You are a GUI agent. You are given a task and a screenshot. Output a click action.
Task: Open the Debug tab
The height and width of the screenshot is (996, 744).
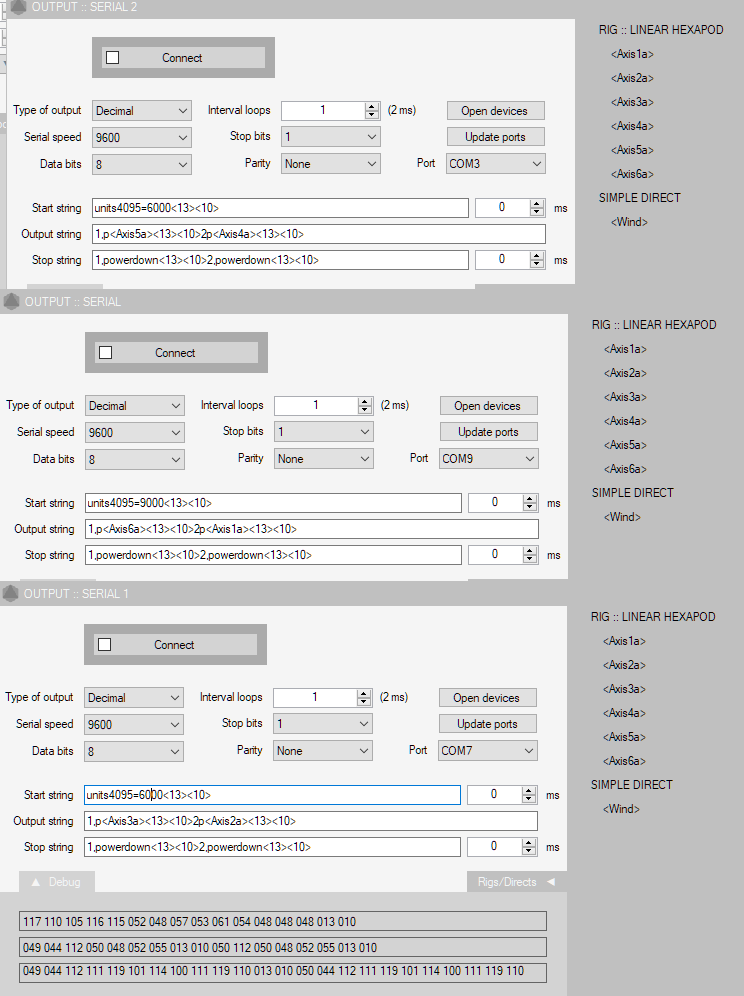point(57,882)
